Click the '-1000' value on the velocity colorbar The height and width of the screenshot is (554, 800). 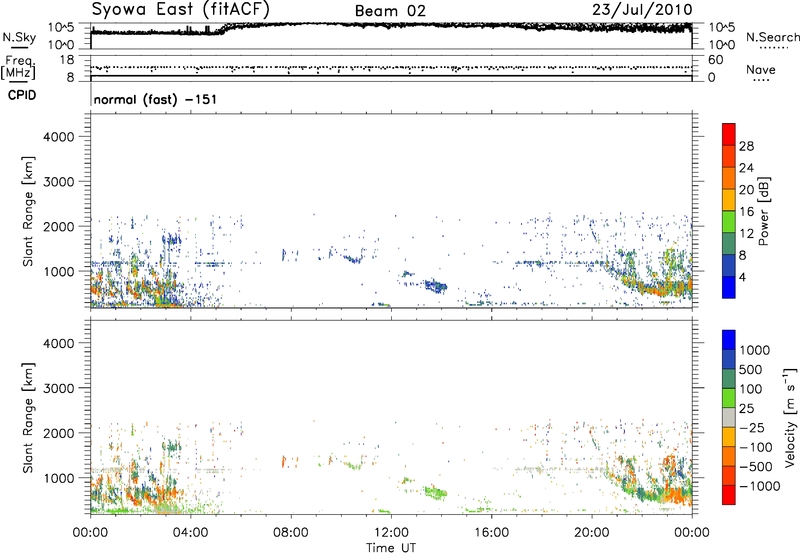pyautogui.click(x=760, y=486)
